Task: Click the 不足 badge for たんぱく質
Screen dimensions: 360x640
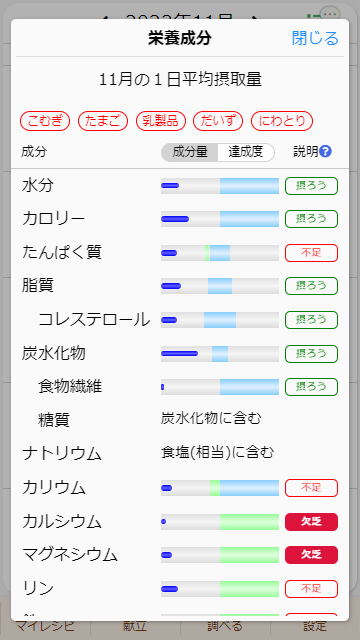Action: tap(311, 253)
